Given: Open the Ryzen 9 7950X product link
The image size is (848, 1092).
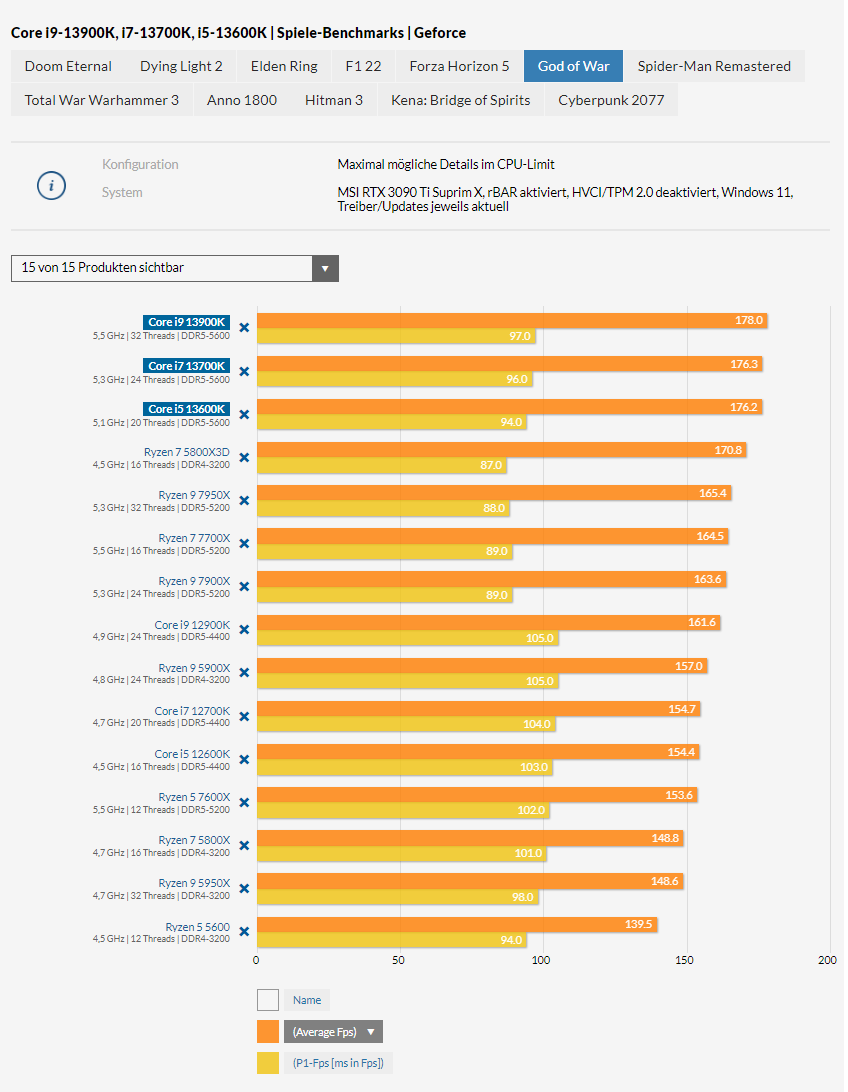Looking at the screenshot, I should click(x=194, y=495).
